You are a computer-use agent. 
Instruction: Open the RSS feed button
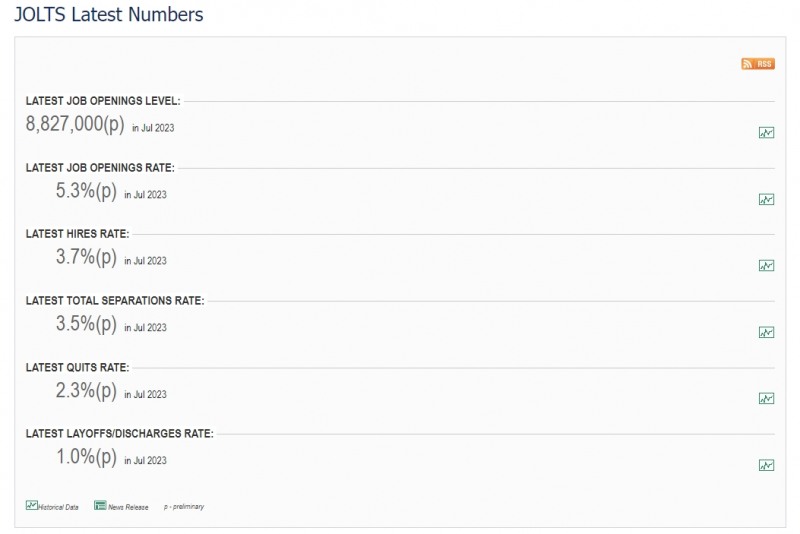[x=758, y=64]
